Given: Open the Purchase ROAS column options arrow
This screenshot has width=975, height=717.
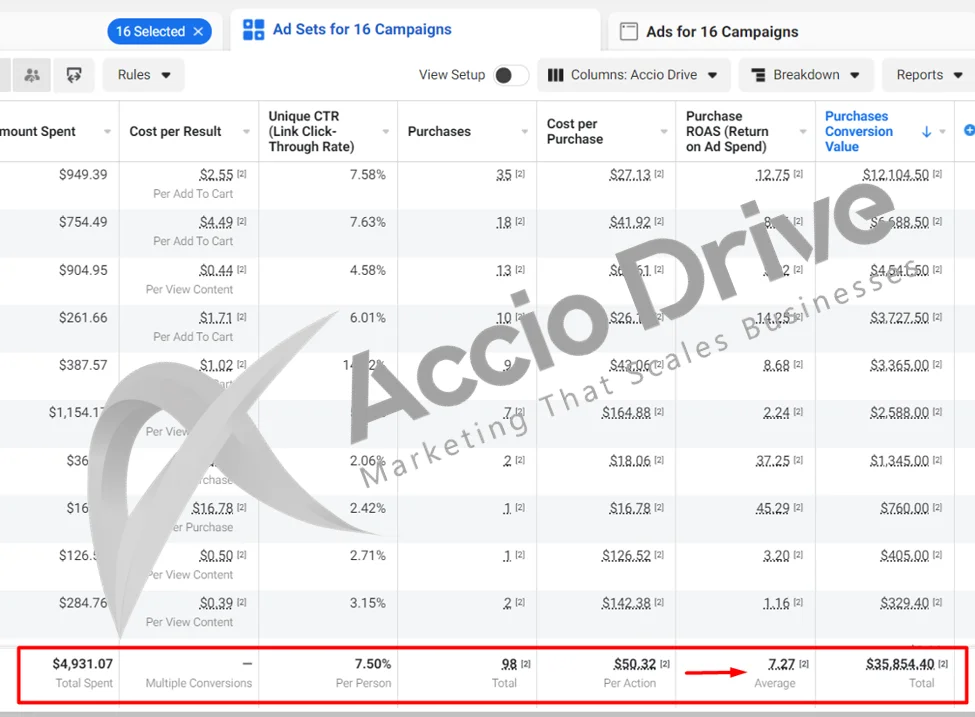Looking at the screenshot, I should click(x=803, y=132).
